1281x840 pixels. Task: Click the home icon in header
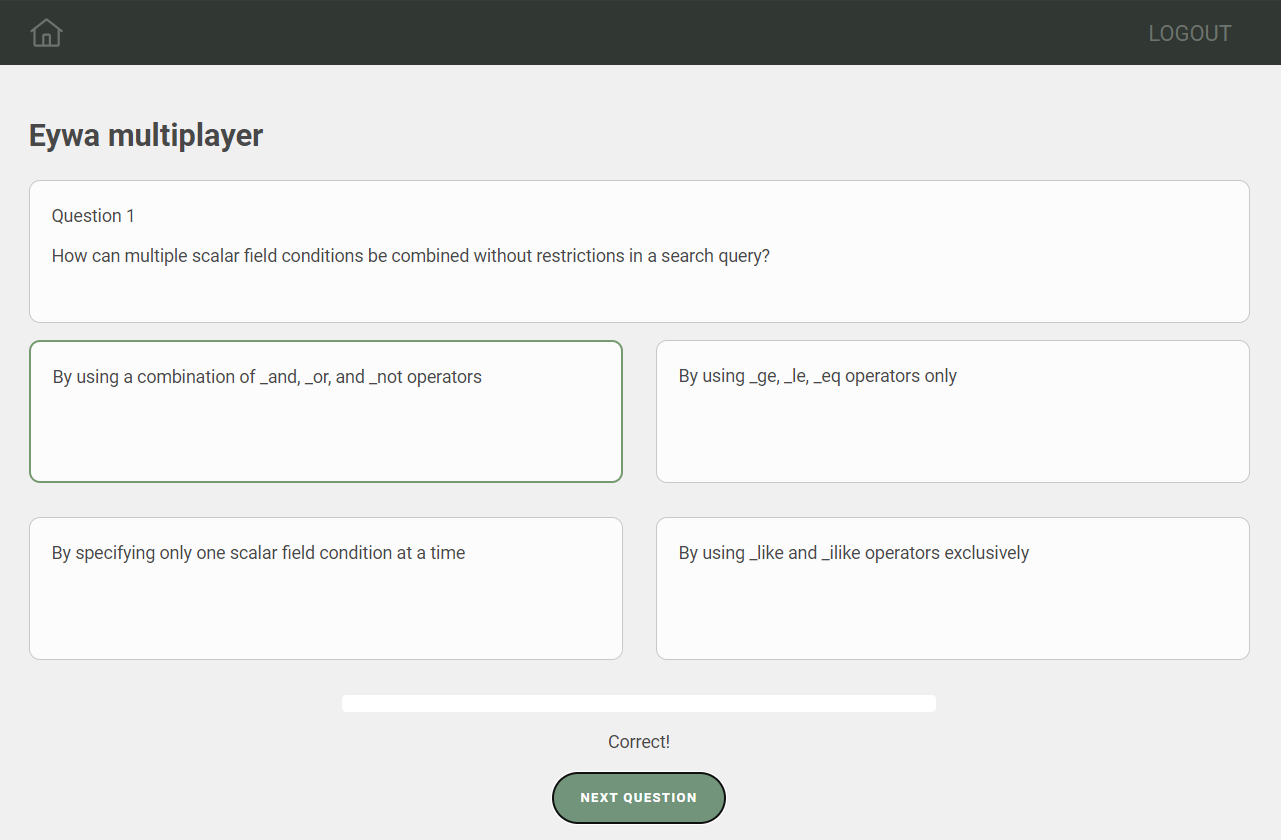pos(46,33)
